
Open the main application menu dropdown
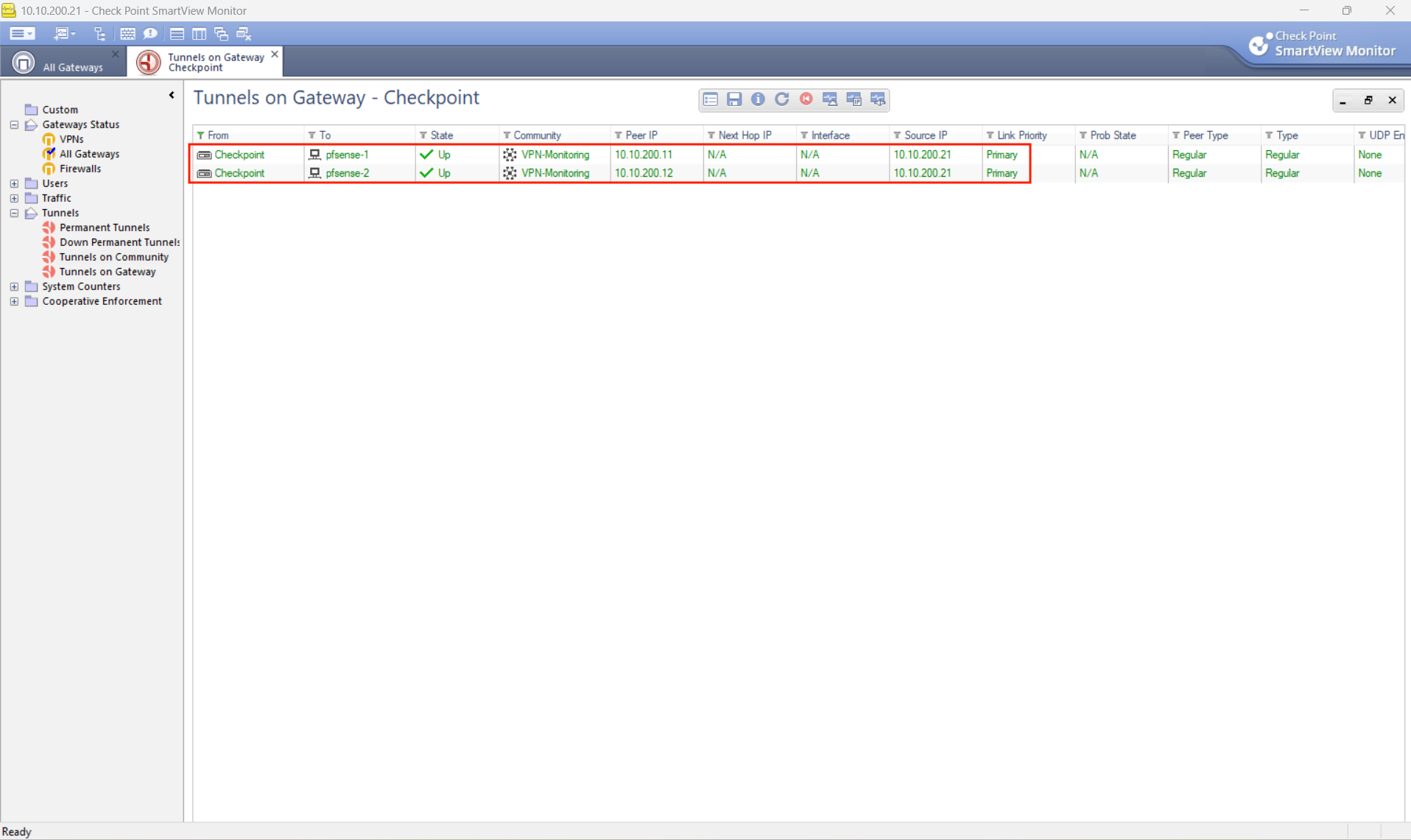pos(22,34)
